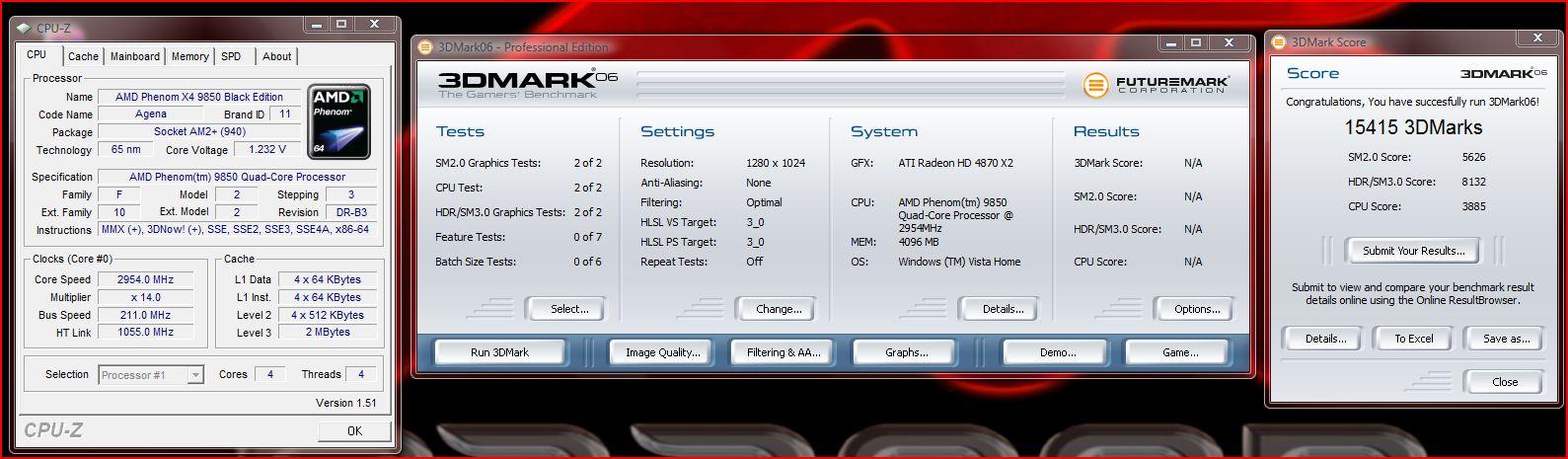Click the 3DMark Score window title icon
1568x459 pixels.
click(1280, 42)
